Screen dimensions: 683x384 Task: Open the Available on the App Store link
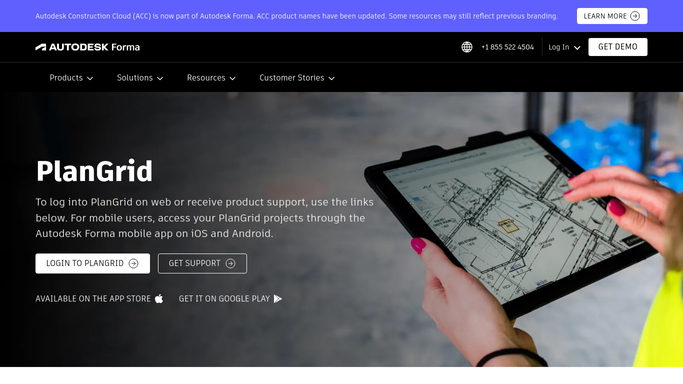pos(99,299)
